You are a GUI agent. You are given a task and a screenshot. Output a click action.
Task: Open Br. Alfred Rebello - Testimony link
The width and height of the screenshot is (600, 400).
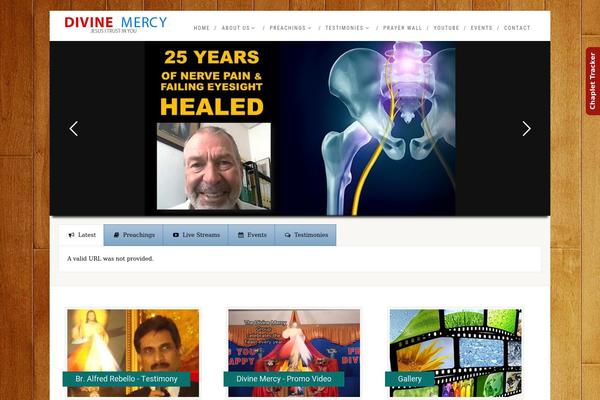pos(127,379)
